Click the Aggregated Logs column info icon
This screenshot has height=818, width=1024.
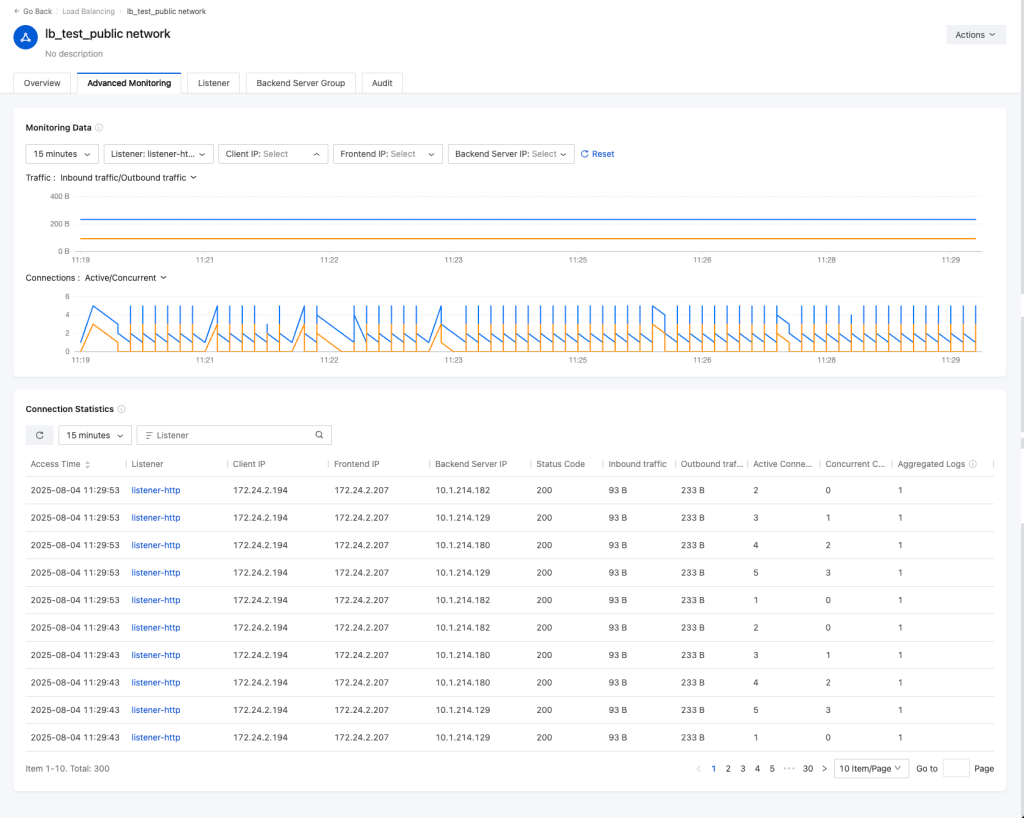[x=971, y=464]
